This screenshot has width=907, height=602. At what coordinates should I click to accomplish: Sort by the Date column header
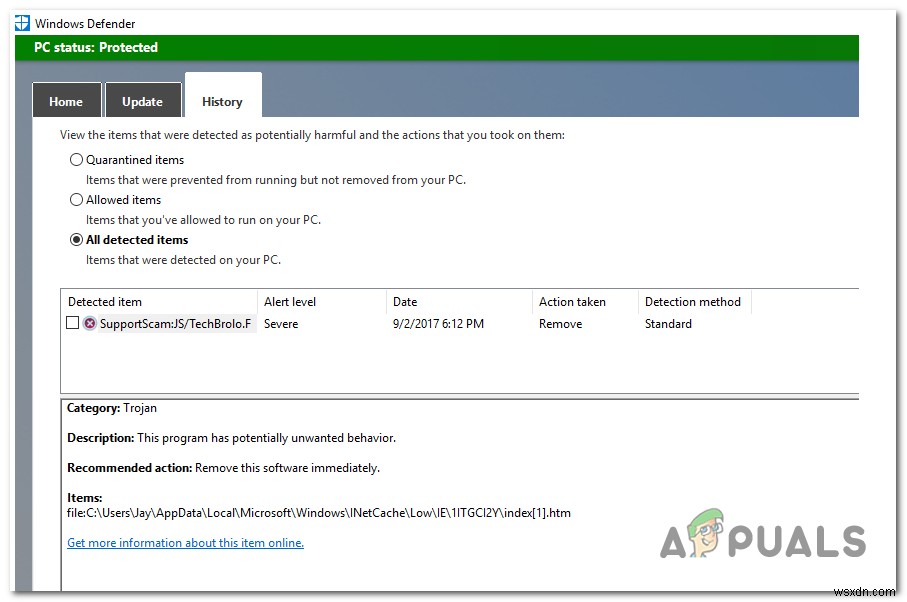tap(459, 301)
